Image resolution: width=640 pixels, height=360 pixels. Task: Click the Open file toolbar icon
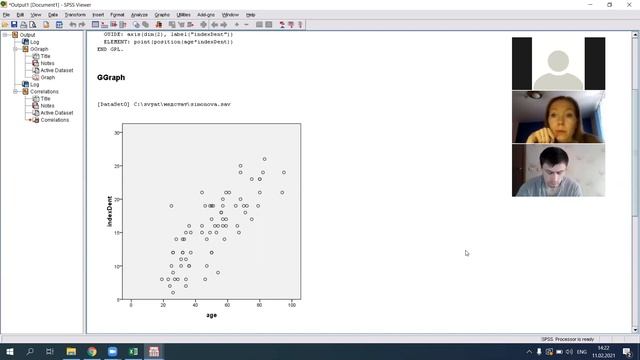pyautogui.click(x=5, y=24)
